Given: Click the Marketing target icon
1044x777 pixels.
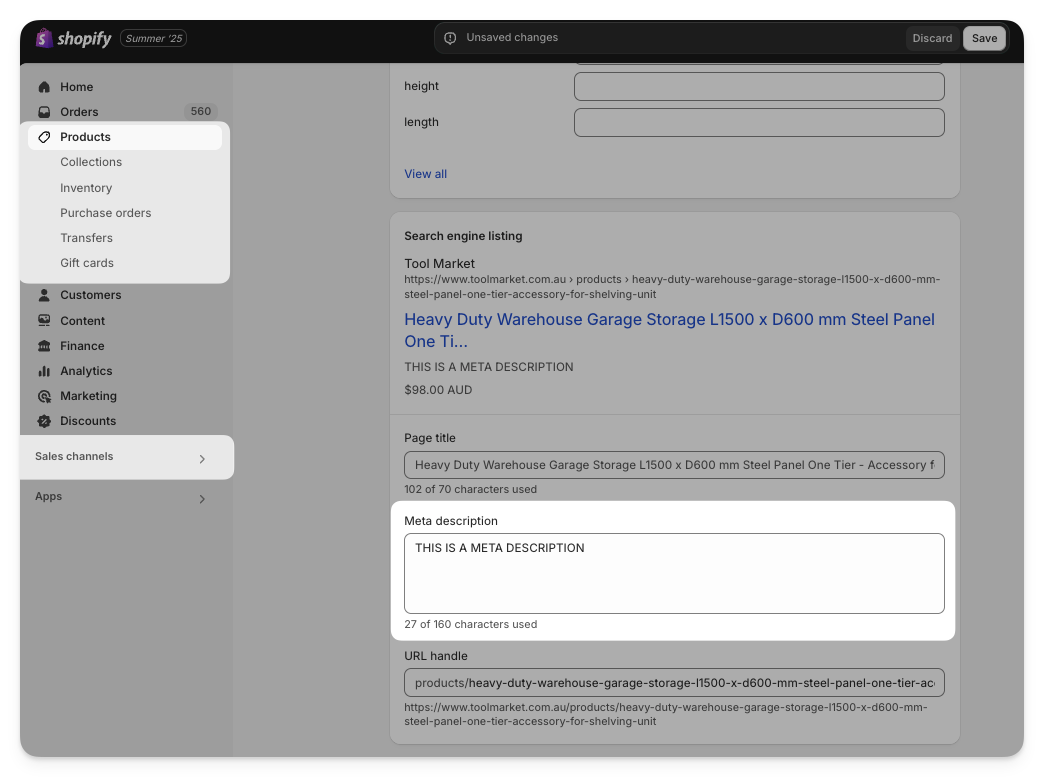Looking at the screenshot, I should coord(44,396).
